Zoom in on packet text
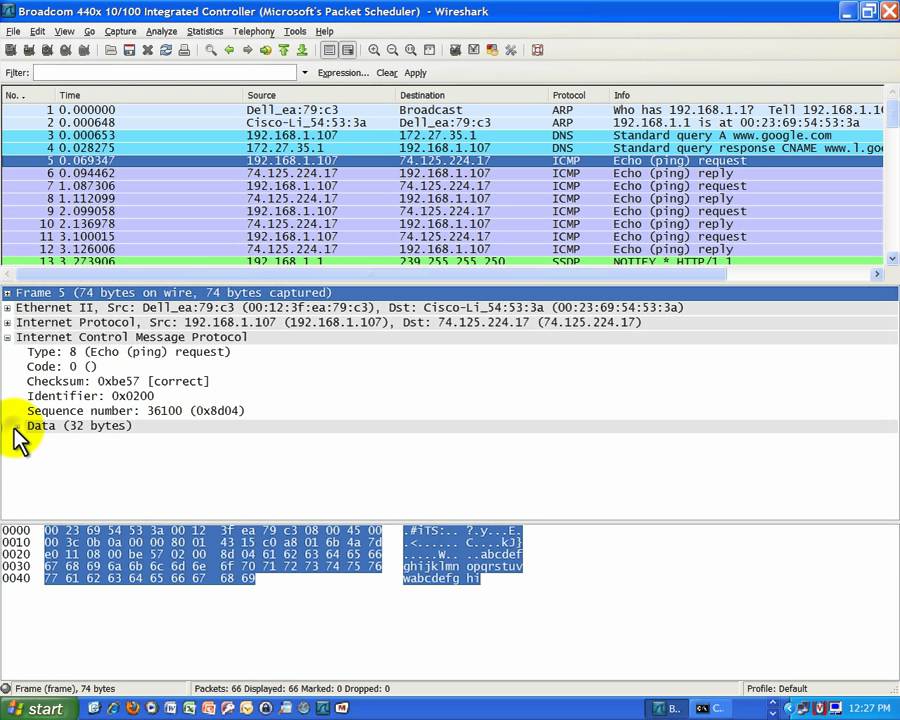Screen dimensions: 900x720 coord(374,51)
